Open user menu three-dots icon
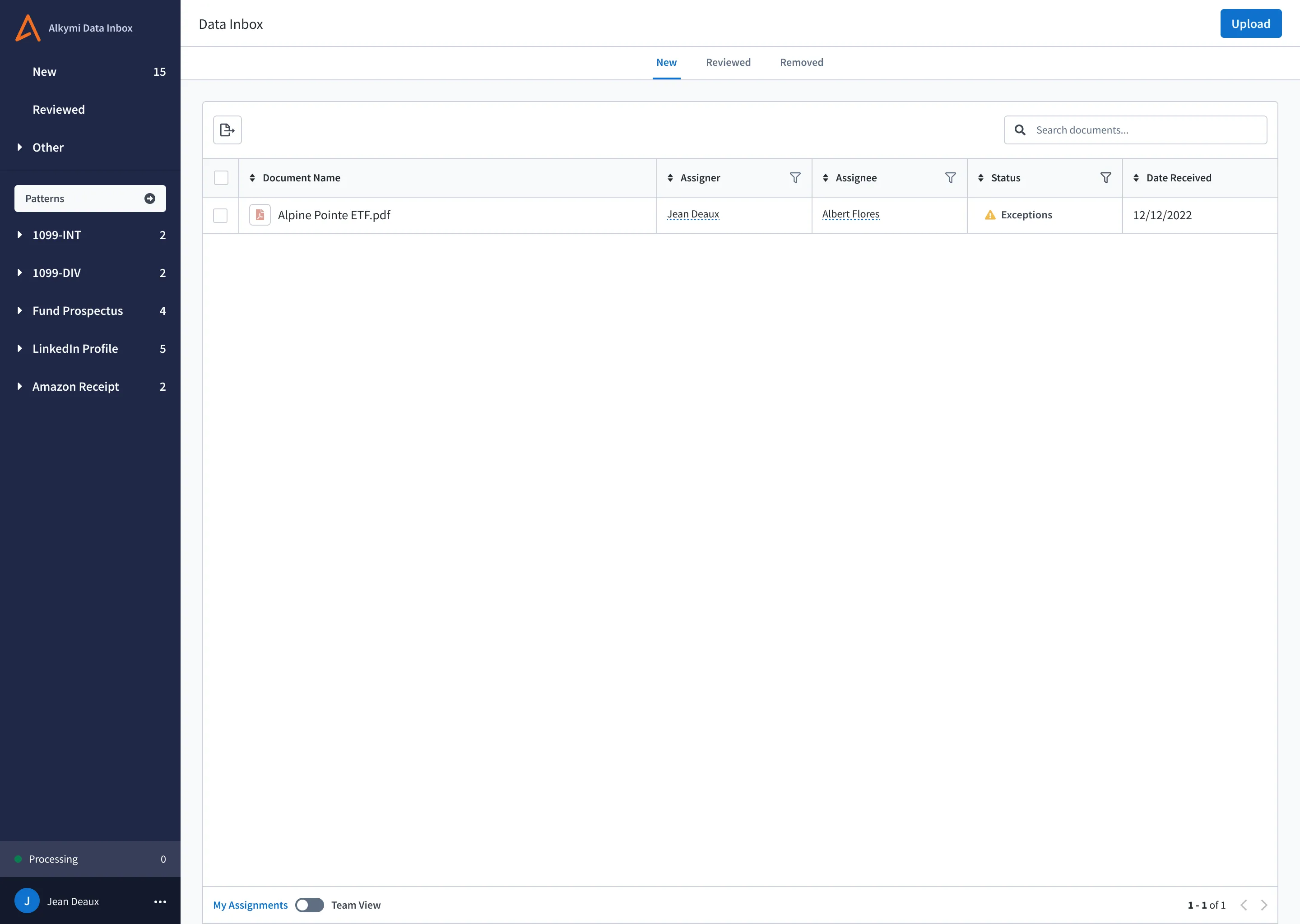 (160, 902)
